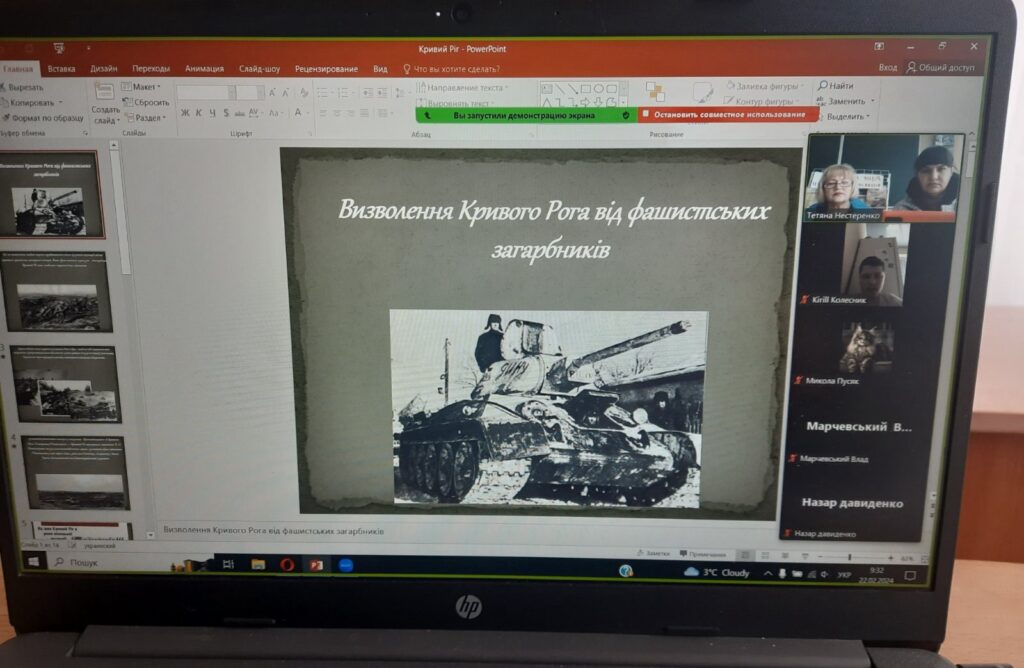Image resolution: width=1024 pixels, height=668 pixels.
Task: Open the Animation (Анимация) ribbon tab
Action: pos(204,69)
